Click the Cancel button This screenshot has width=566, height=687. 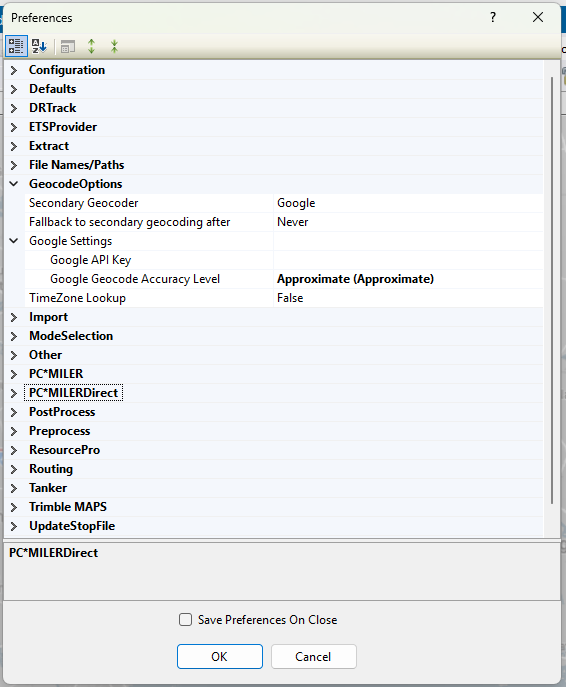314,656
